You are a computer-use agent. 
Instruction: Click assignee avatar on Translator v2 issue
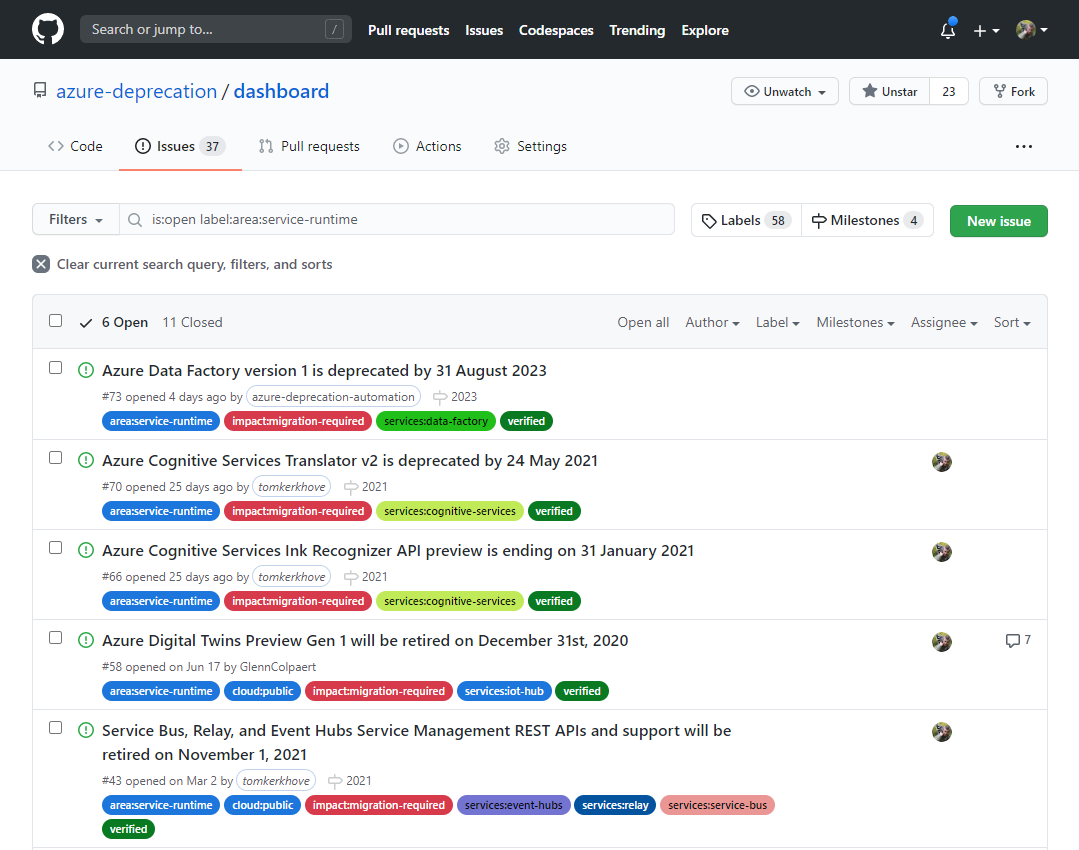(x=941, y=462)
